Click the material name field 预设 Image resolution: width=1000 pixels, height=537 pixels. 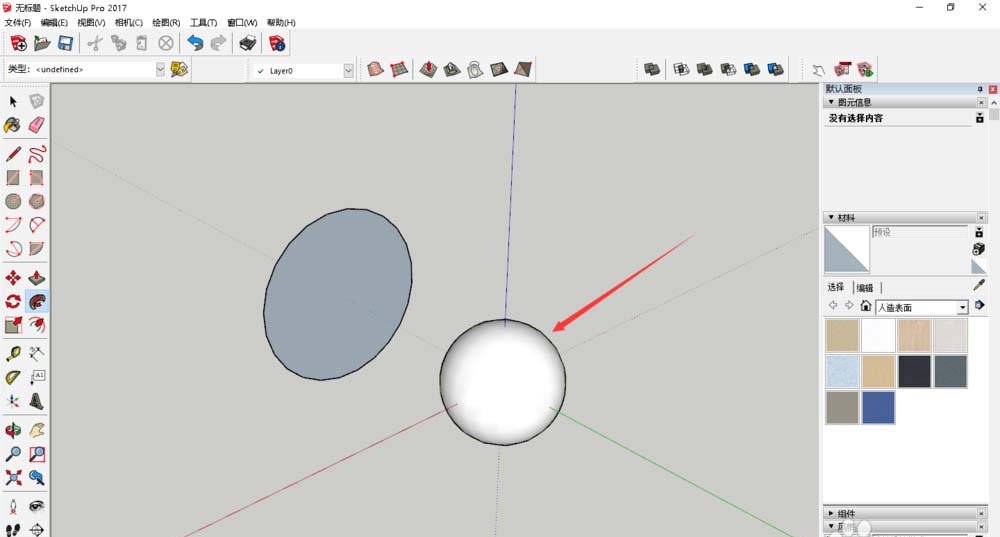tap(919, 232)
